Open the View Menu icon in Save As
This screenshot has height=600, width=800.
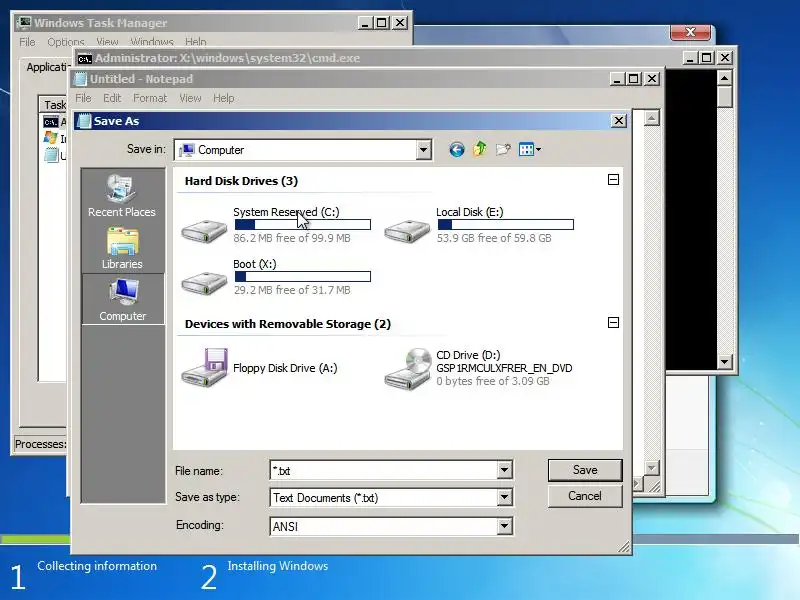[x=530, y=149]
